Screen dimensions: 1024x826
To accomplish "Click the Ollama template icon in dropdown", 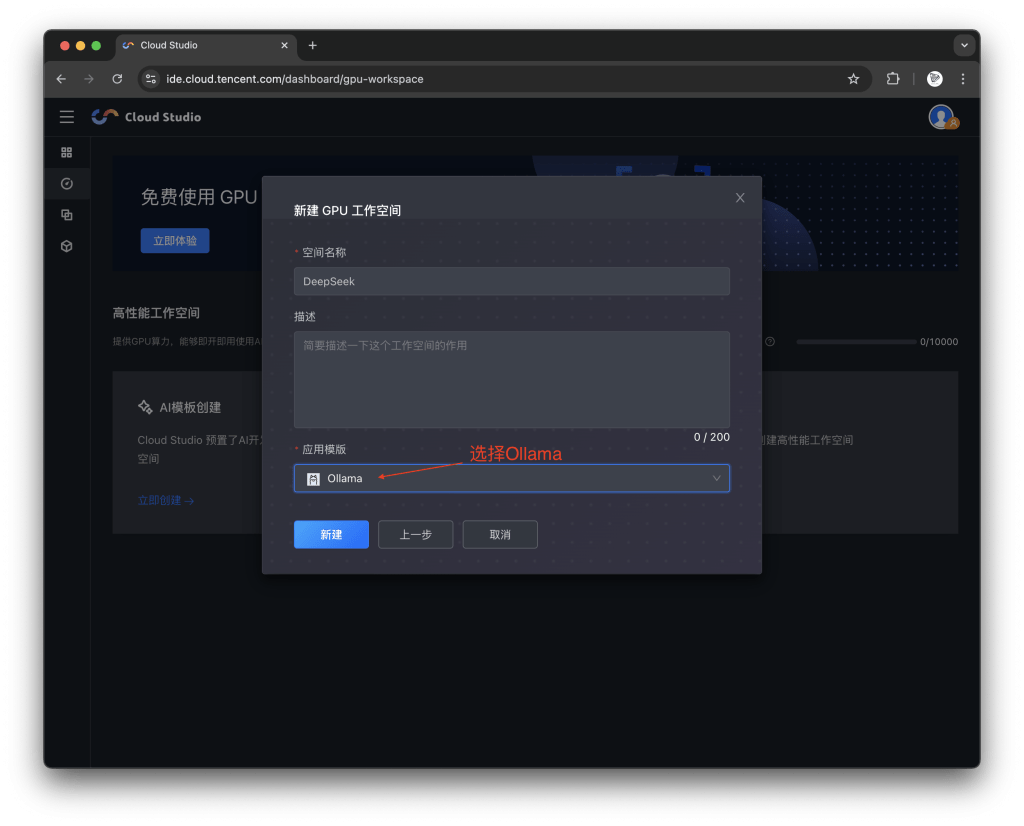I will pos(313,479).
